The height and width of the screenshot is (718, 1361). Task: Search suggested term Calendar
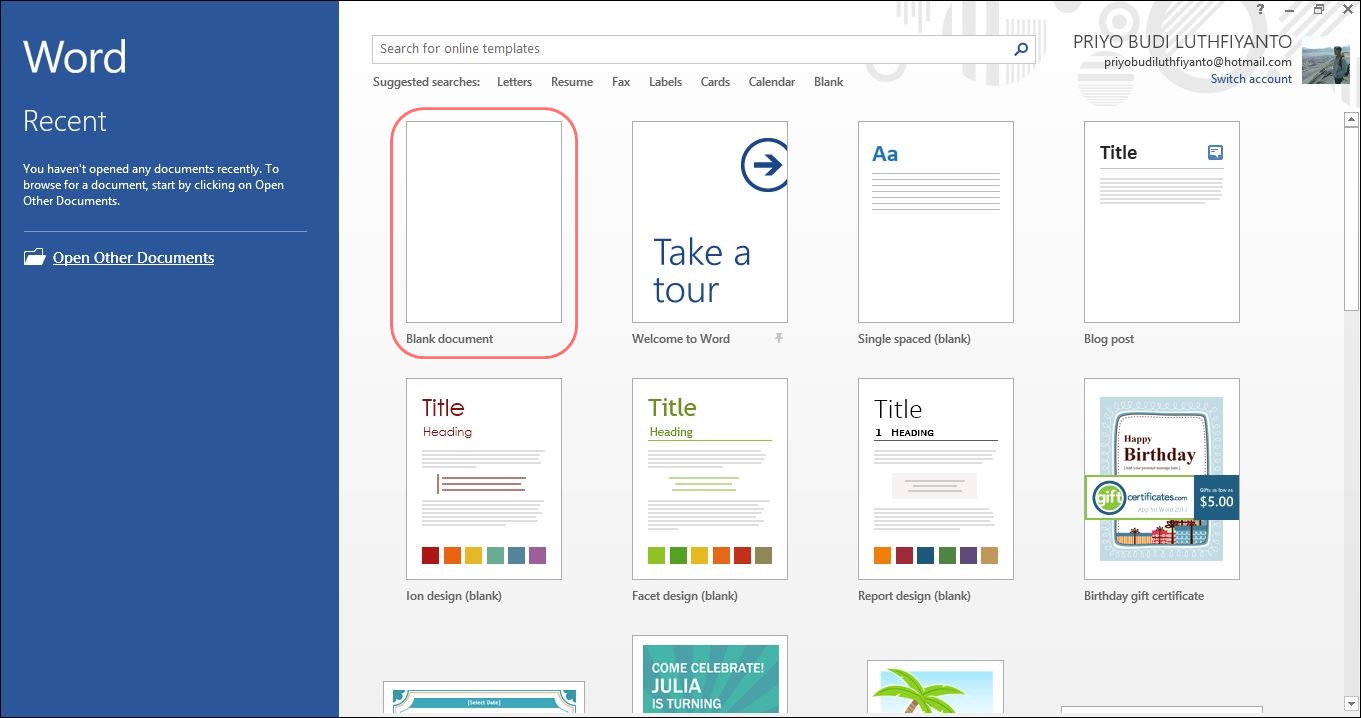pos(772,82)
